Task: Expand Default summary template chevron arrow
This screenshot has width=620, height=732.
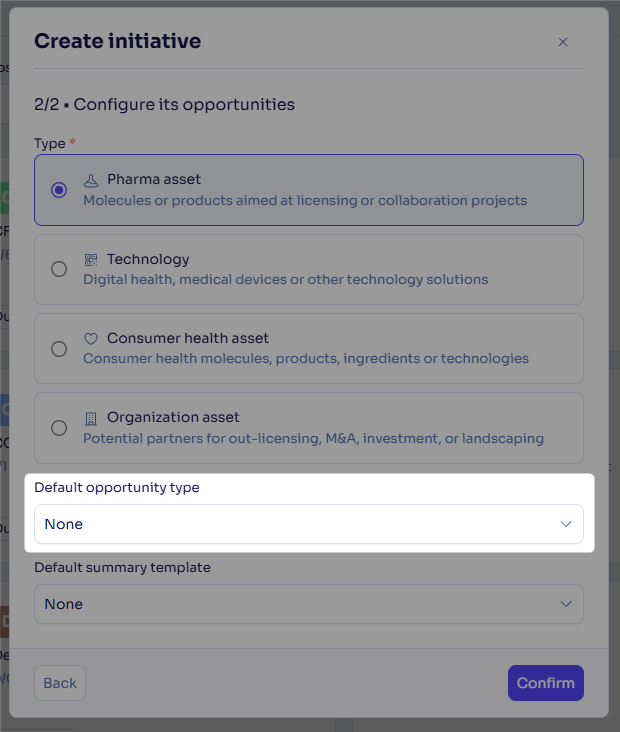Action: coord(566,604)
